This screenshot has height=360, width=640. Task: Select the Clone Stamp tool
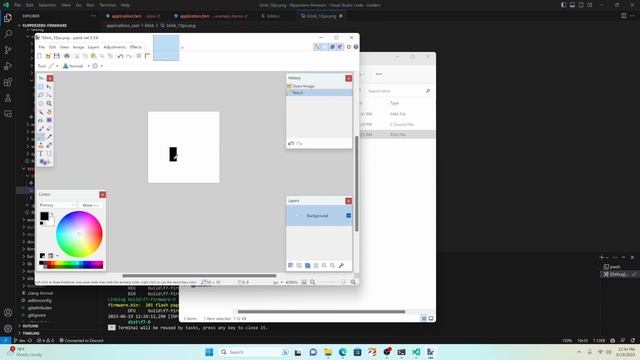41,145
